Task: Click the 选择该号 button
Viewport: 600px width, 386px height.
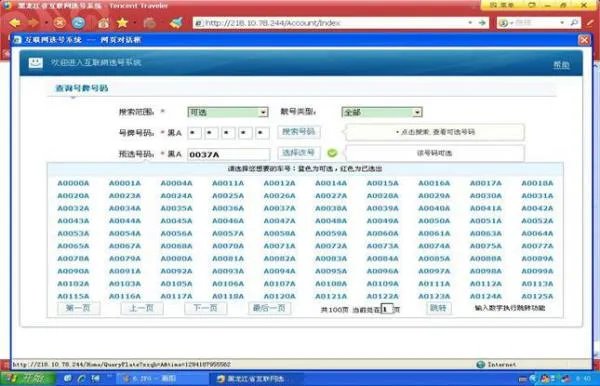Action: click(298, 153)
